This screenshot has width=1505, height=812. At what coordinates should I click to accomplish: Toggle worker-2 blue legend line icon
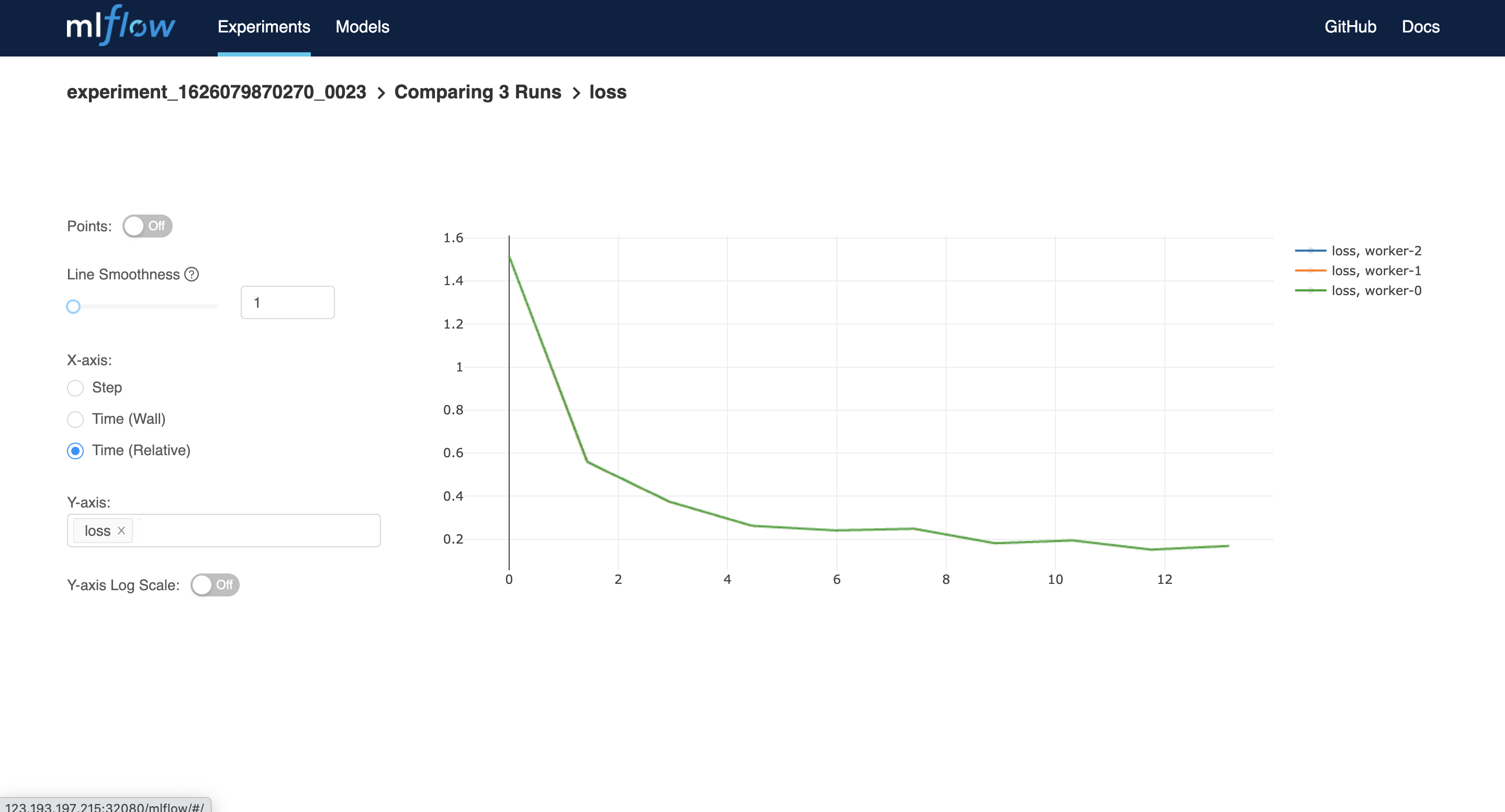1310,251
